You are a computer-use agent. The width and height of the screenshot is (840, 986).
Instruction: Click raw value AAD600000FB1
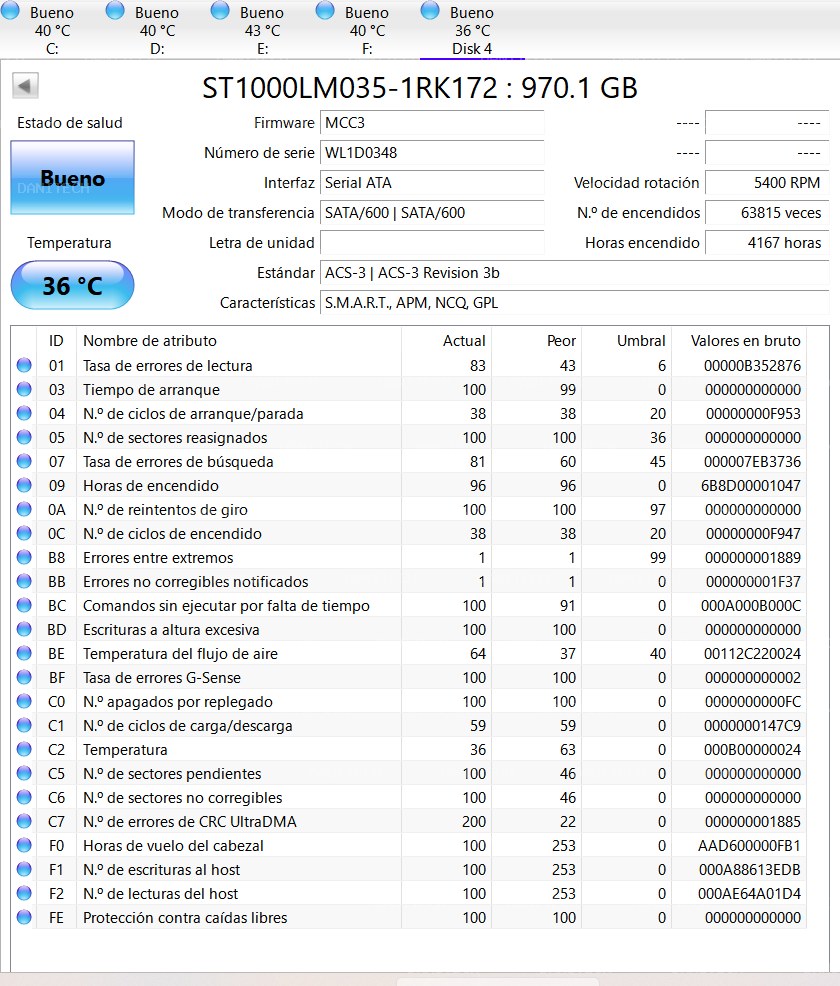pyautogui.click(x=749, y=845)
